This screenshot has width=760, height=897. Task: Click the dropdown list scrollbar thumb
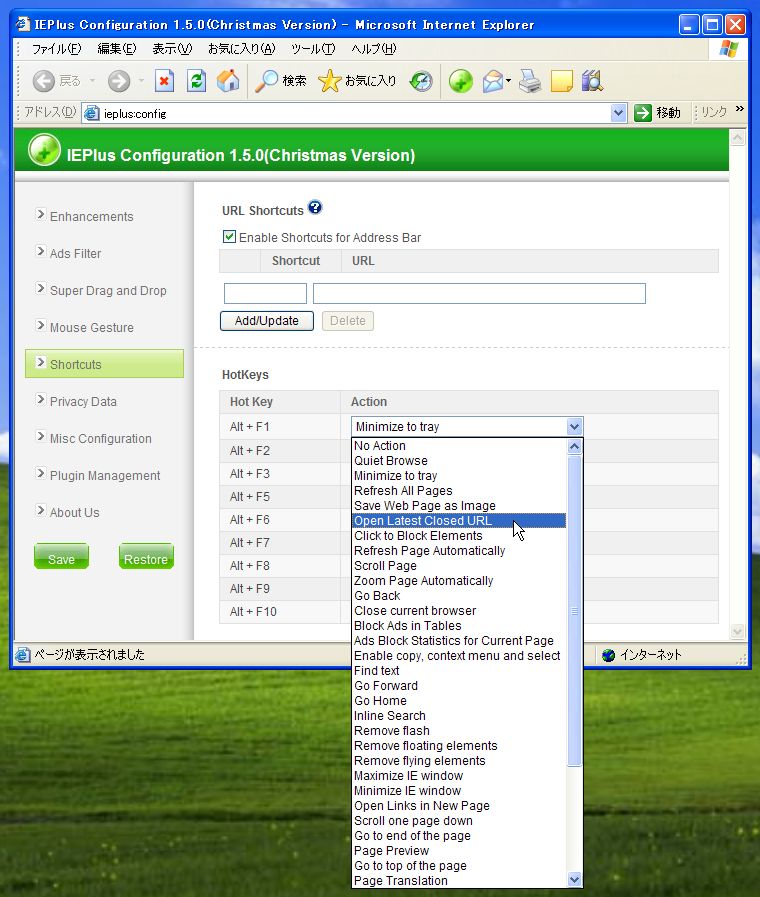pyautogui.click(x=574, y=610)
